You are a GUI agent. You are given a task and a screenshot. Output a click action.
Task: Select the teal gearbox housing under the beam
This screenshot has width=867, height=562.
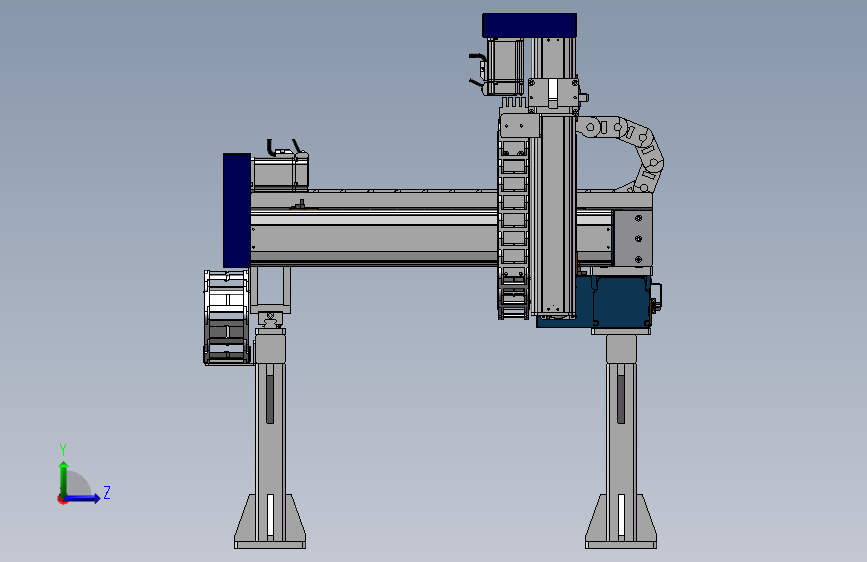click(594, 302)
